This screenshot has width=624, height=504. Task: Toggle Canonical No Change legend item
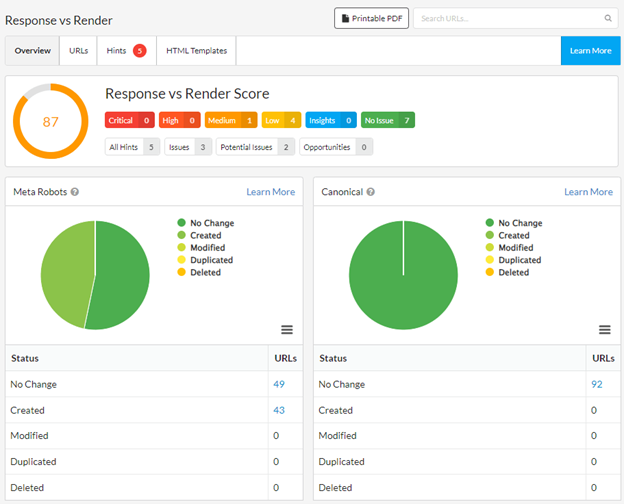coord(514,223)
